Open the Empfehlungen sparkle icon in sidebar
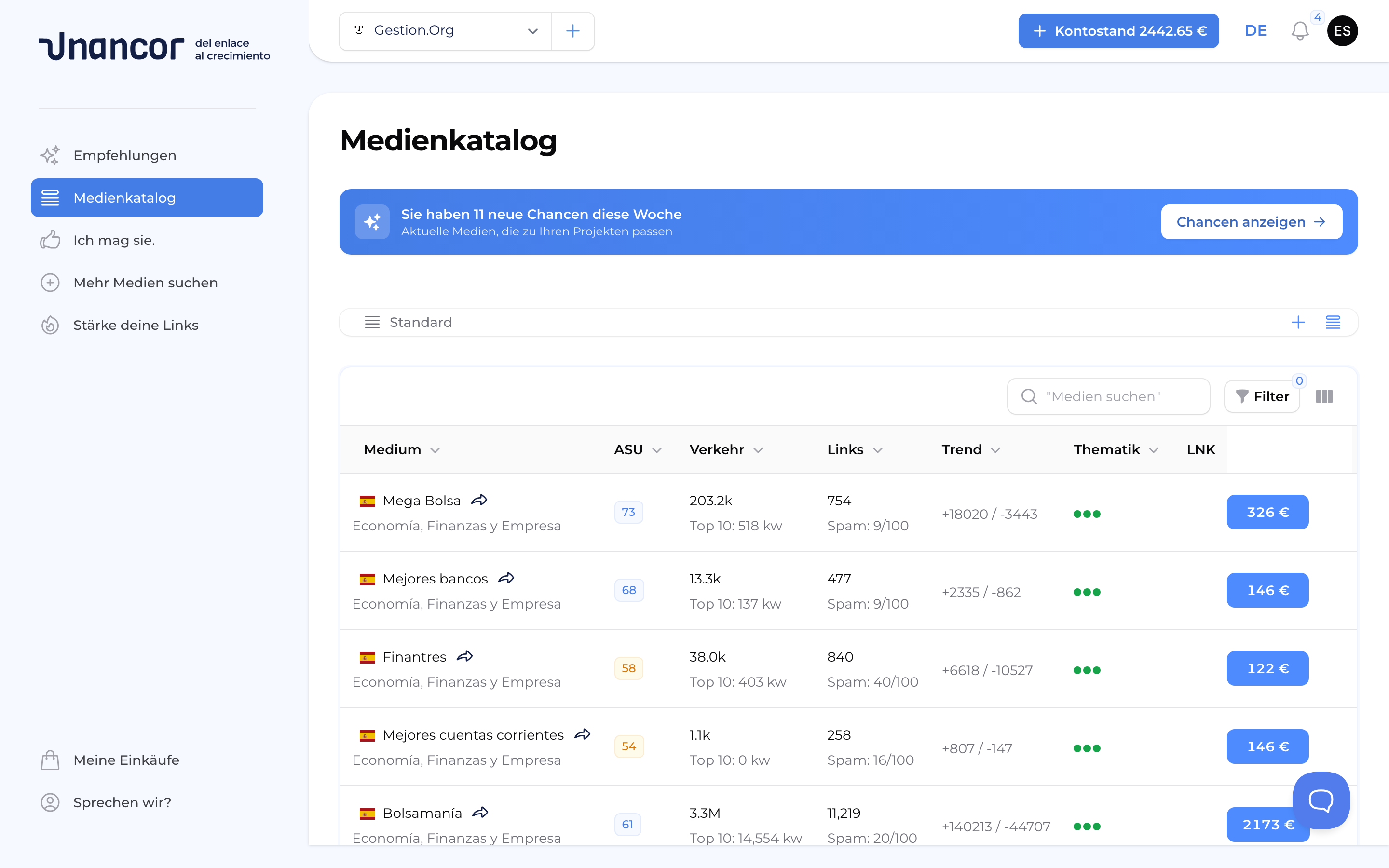The width and height of the screenshot is (1389, 868). 51,155
